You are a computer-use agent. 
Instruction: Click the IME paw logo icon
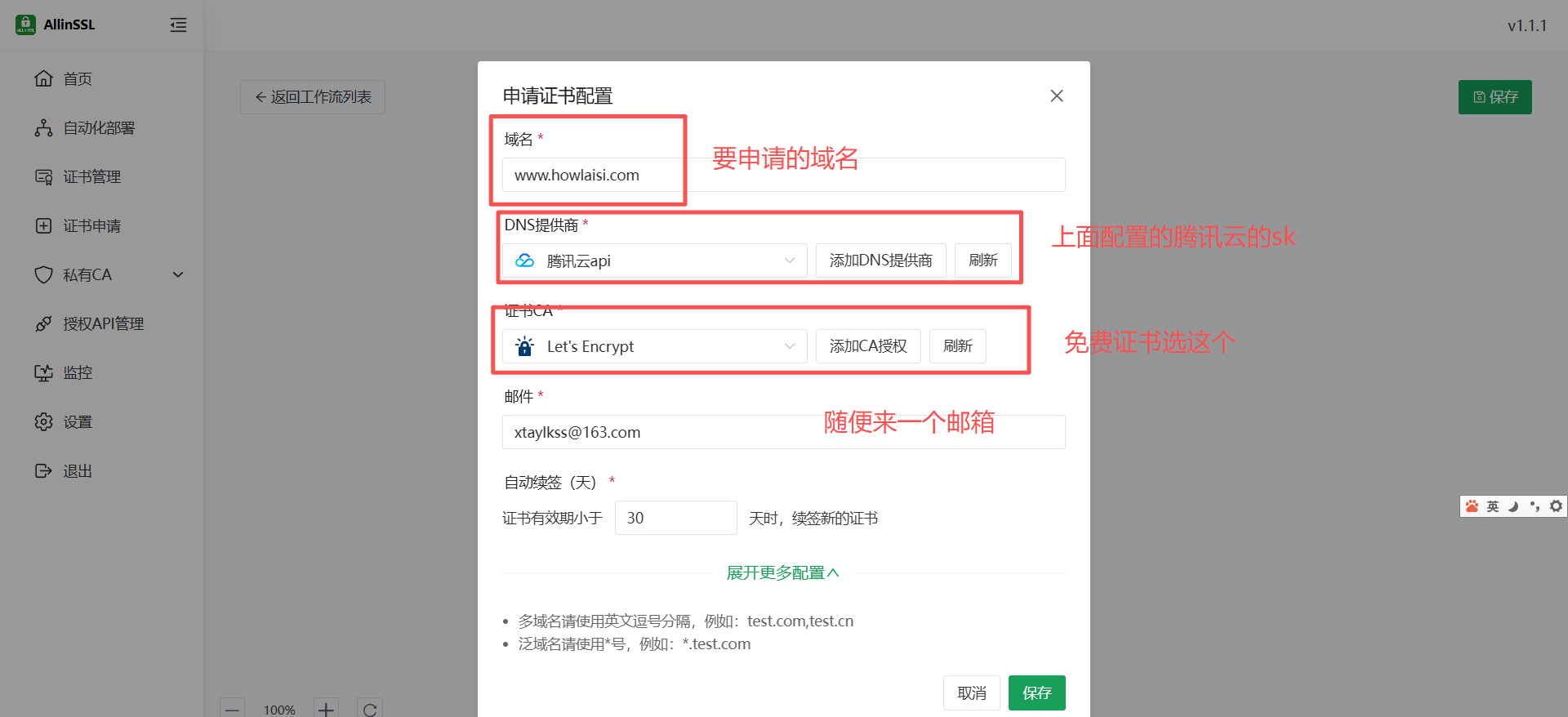click(1472, 506)
